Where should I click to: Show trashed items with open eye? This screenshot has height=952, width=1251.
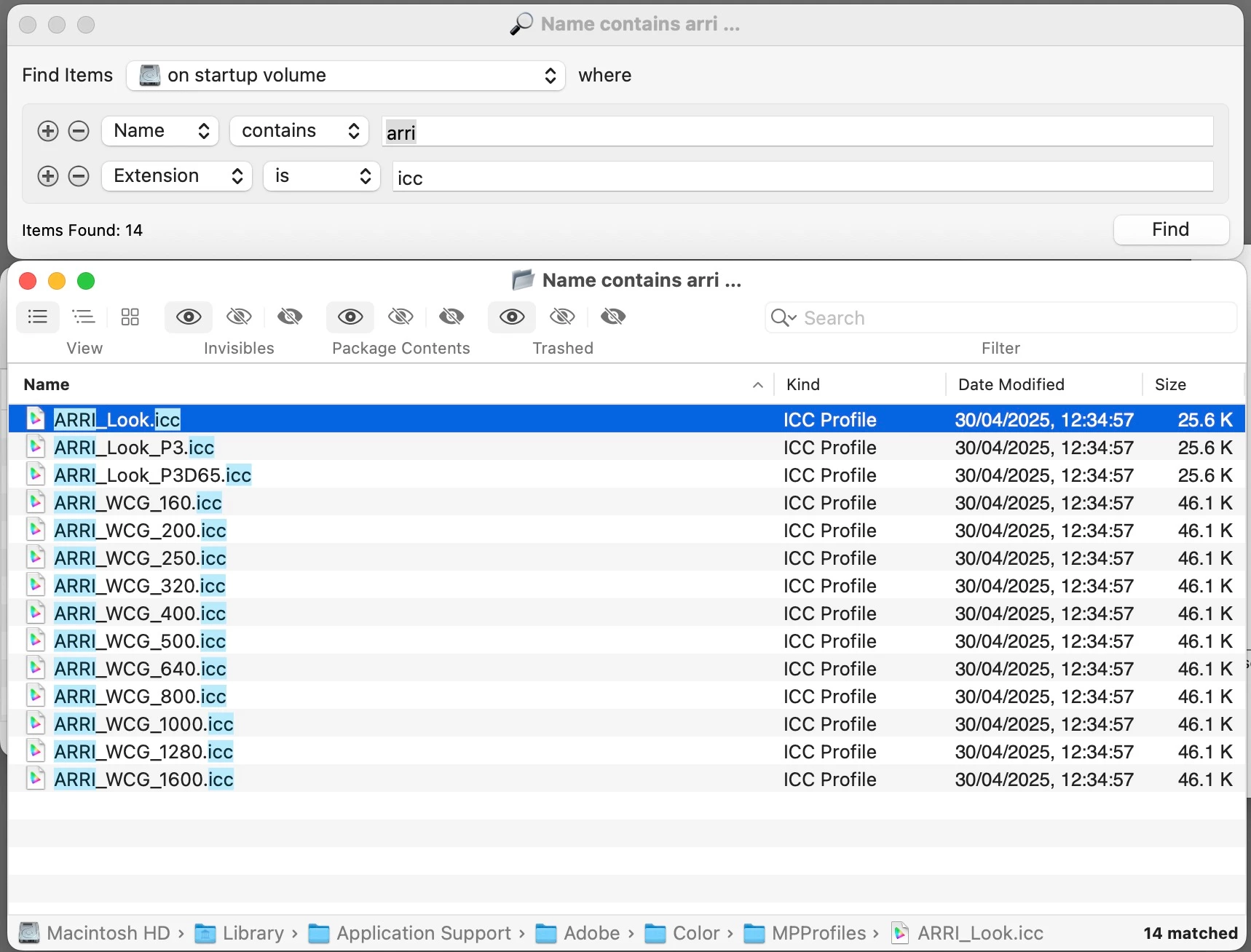[512, 317]
